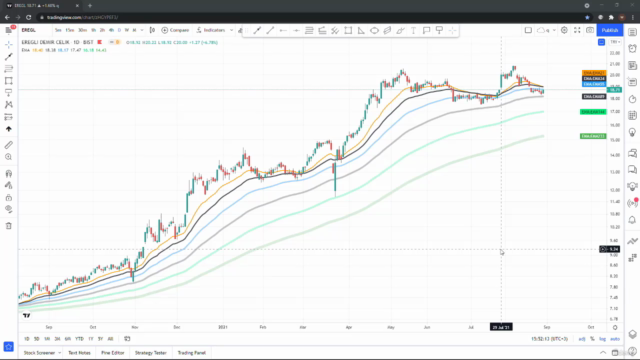
Task: Click the Compare symbol button
Action: click(176, 30)
